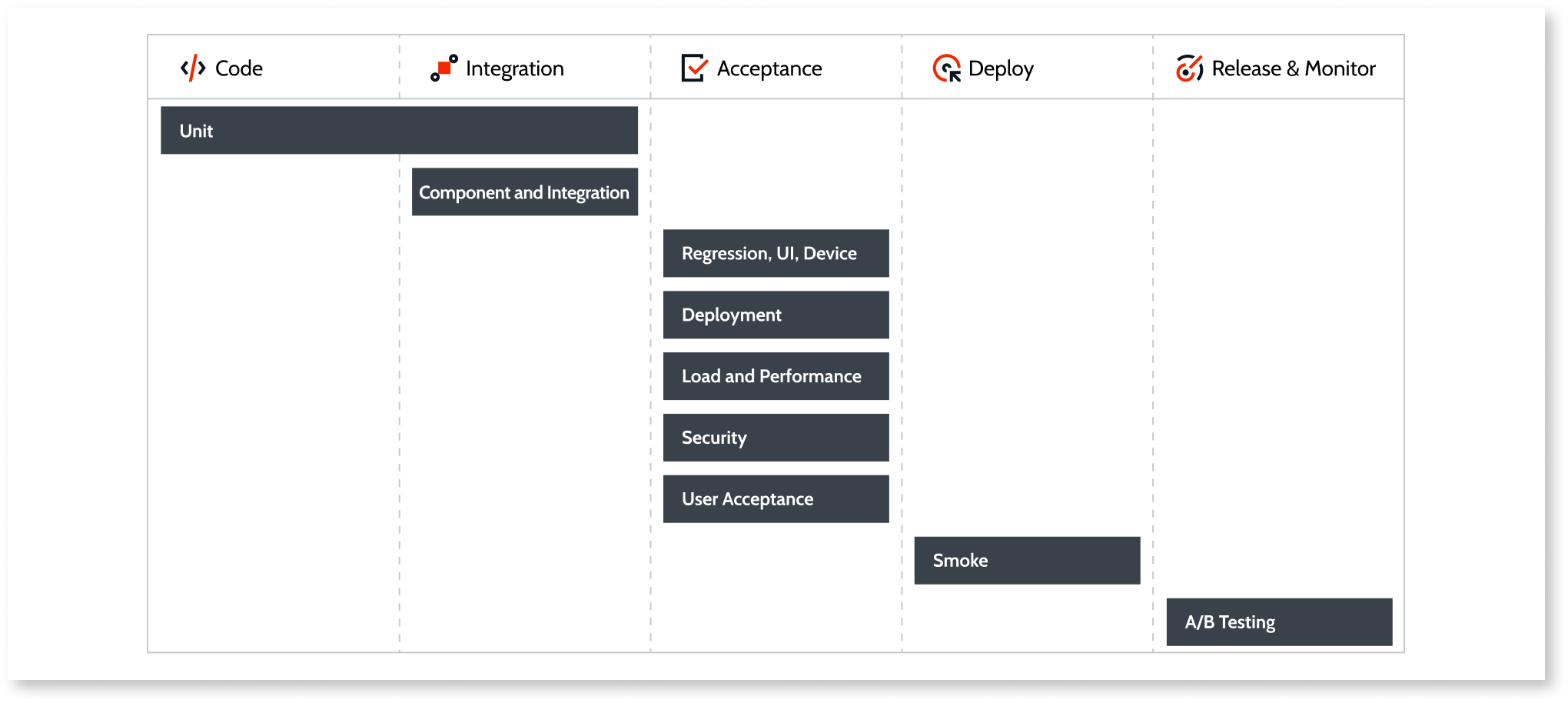Click the Smoke testing bar
Viewport: 1568px width, 703px height.
1027,560
